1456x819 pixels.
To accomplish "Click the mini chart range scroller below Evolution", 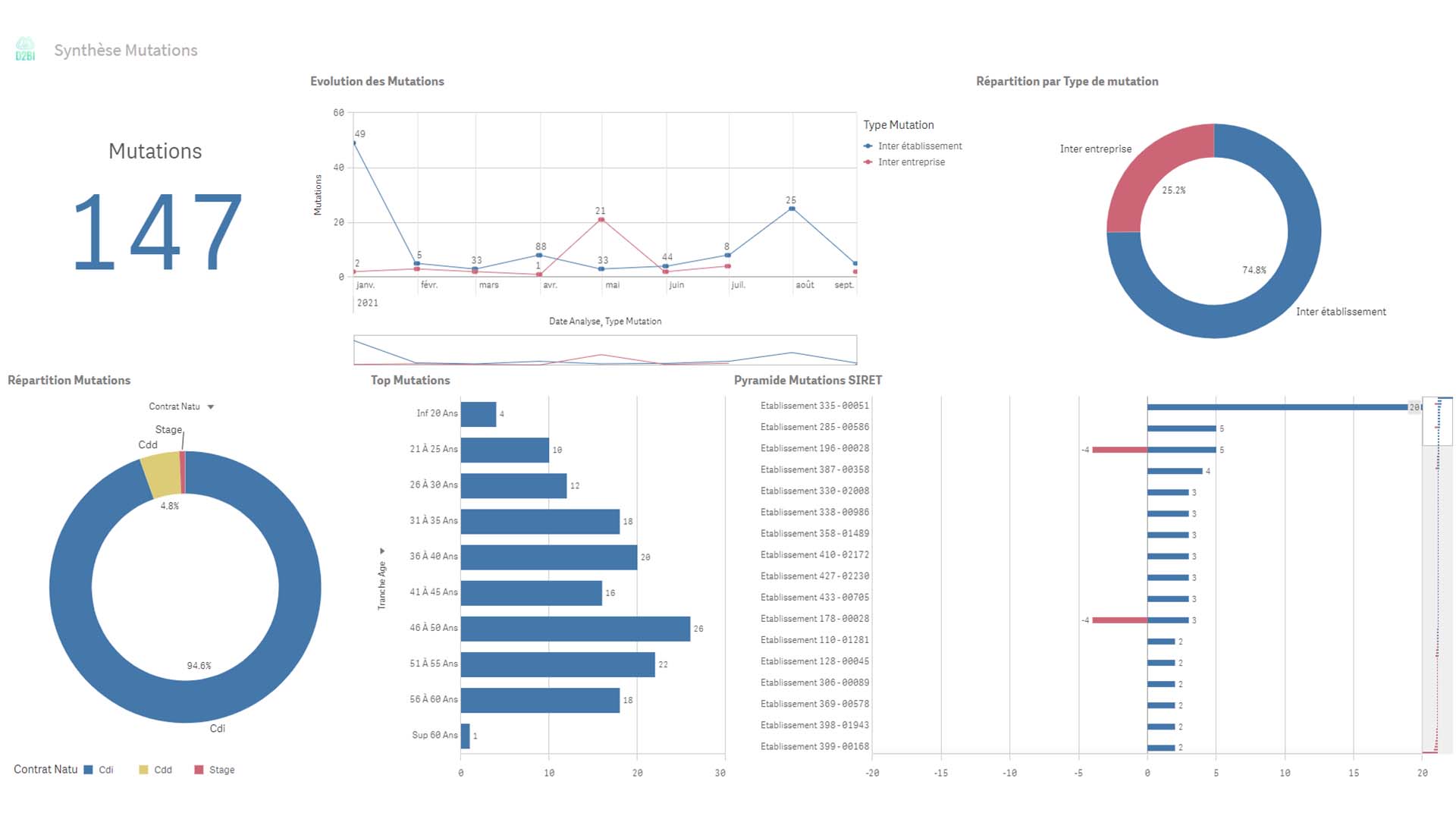I will 604,350.
